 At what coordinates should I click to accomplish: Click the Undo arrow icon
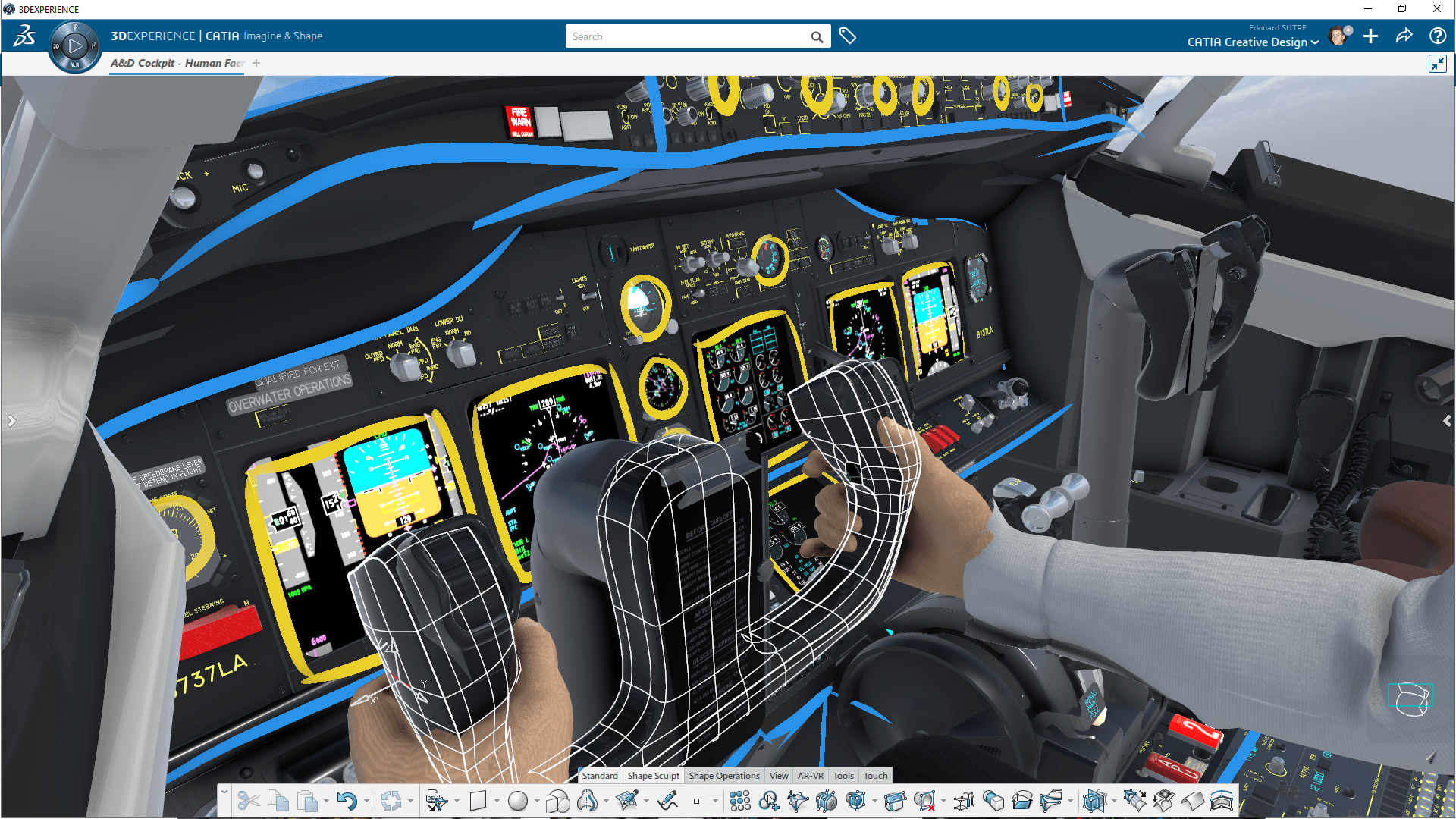point(347,801)
